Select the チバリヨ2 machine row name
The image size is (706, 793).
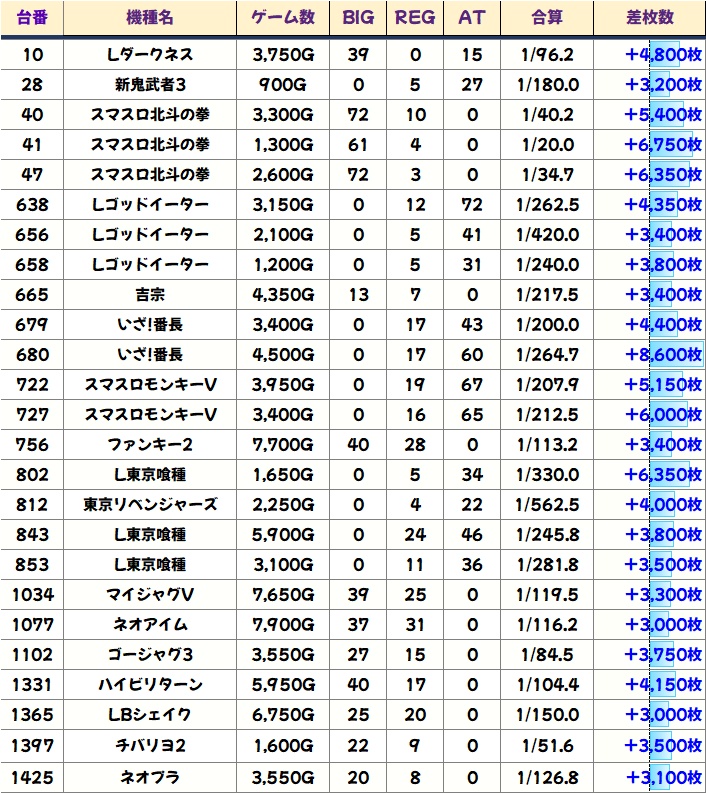click(x=150, y=746)
